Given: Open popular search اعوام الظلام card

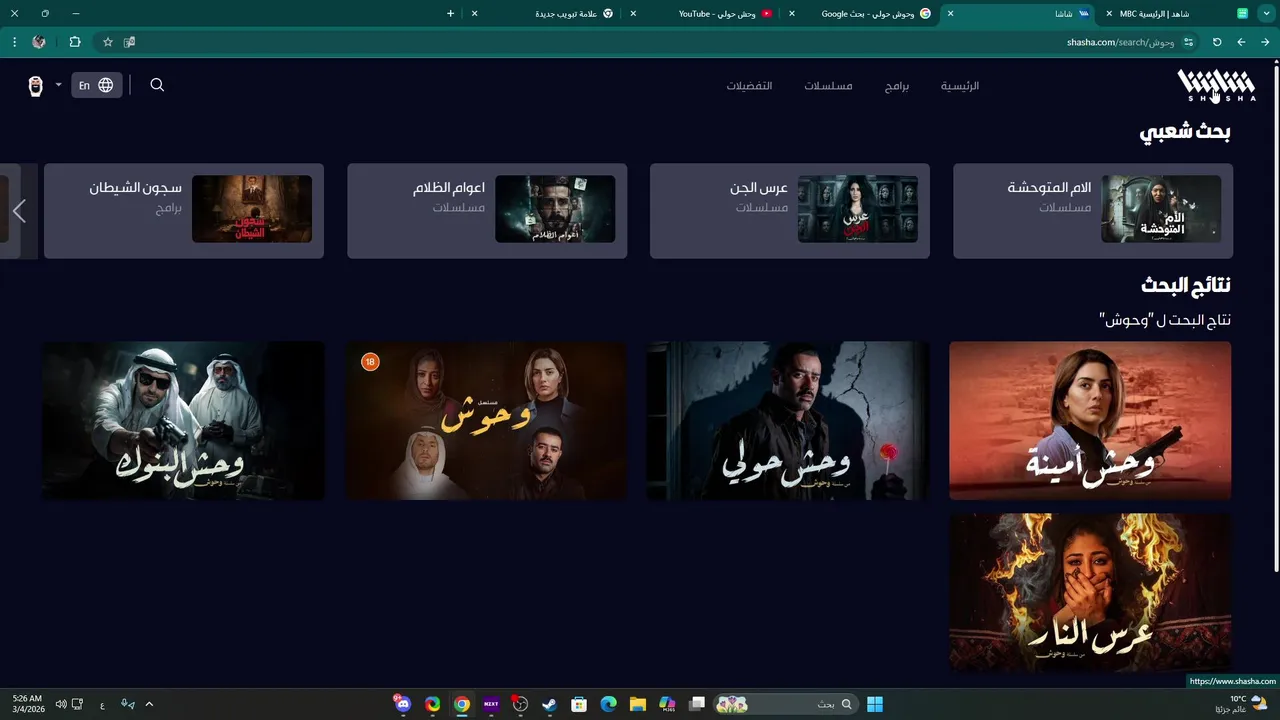Looking at the screenshot, I should (487, 211).
